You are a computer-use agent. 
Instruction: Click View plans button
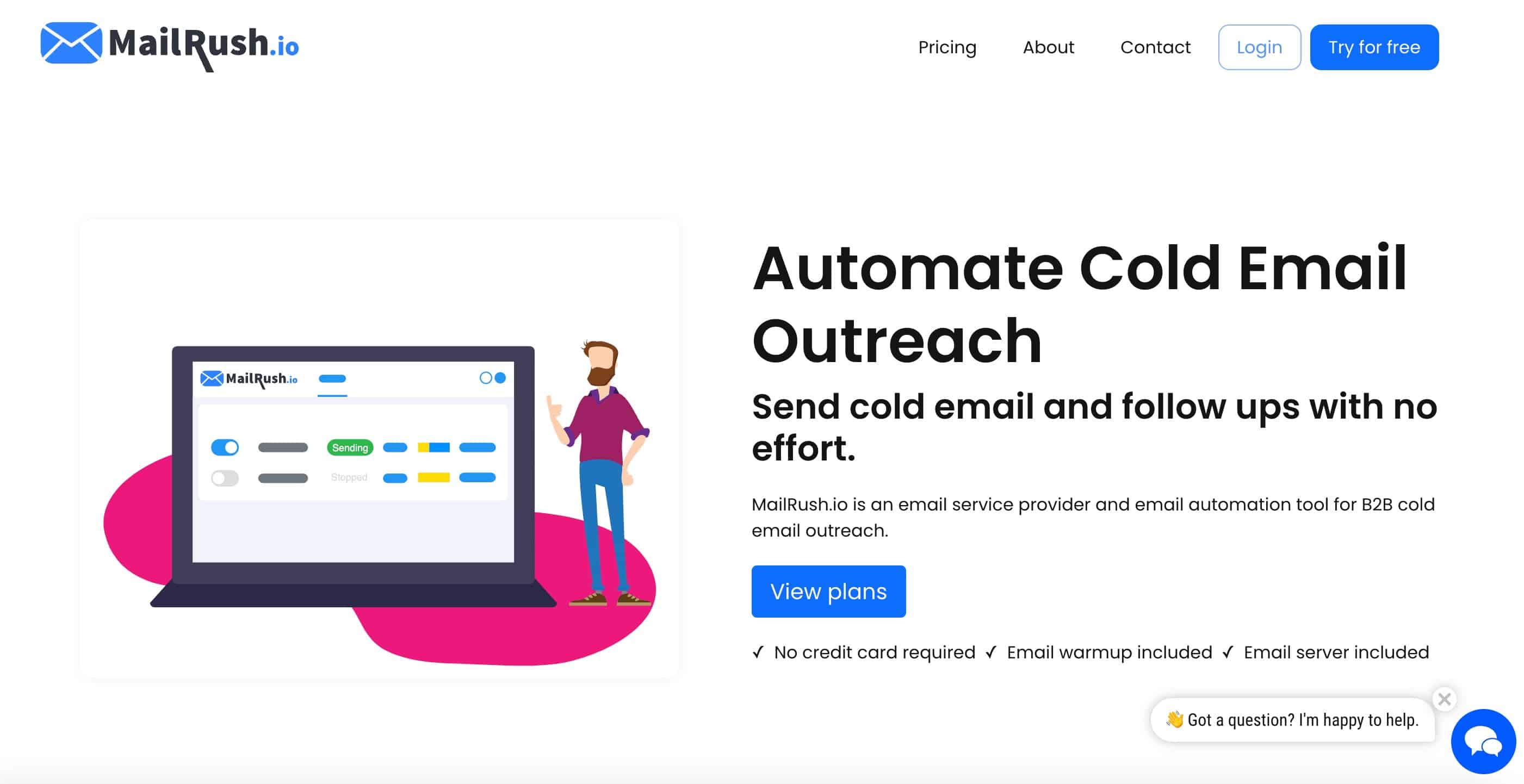[x=829, y=591]
